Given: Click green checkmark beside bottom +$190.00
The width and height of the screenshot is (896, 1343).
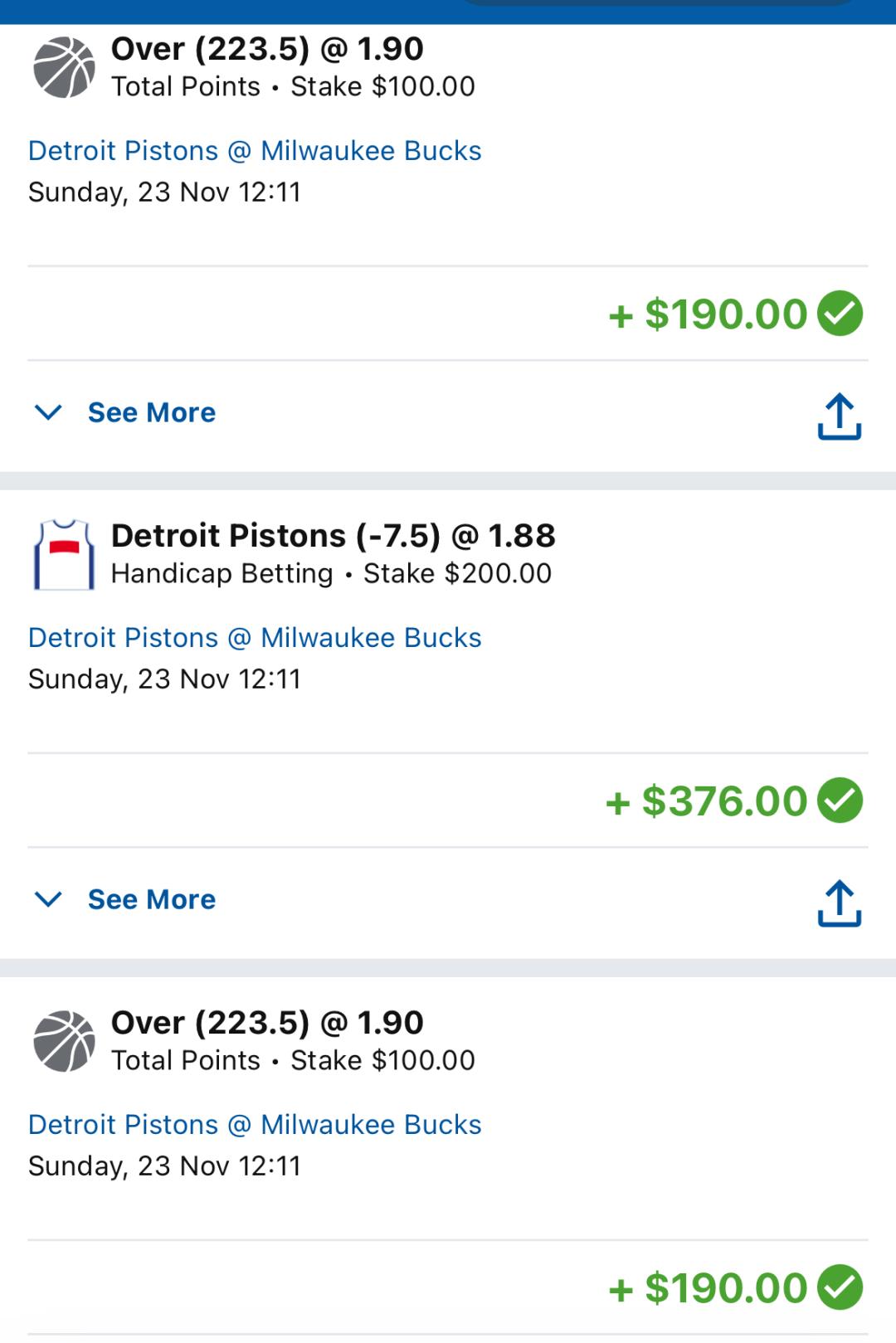Looking at the screenshot, I should tap(840, 1287).
